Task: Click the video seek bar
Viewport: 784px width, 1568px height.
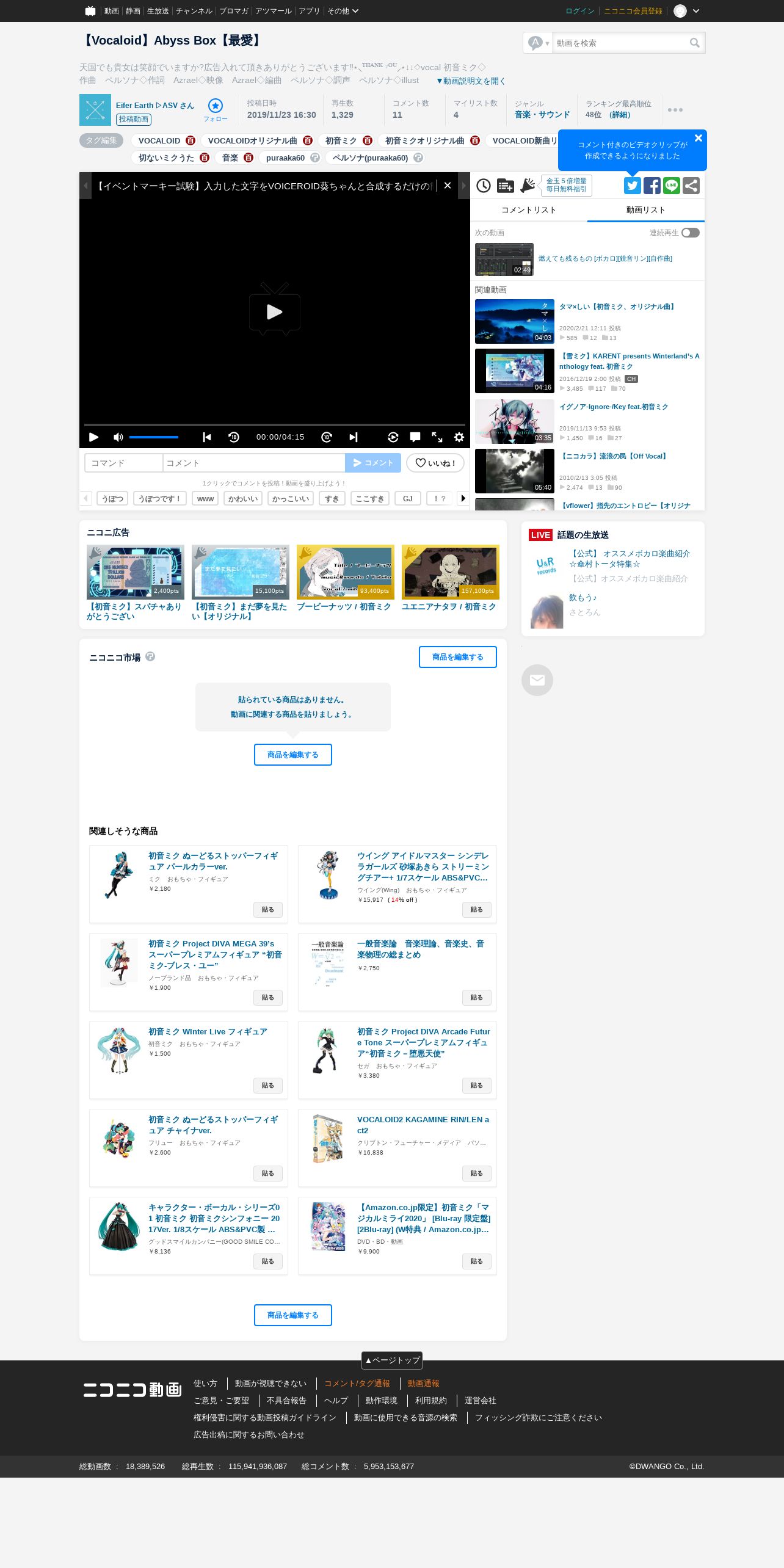Action: pos(275,424)
